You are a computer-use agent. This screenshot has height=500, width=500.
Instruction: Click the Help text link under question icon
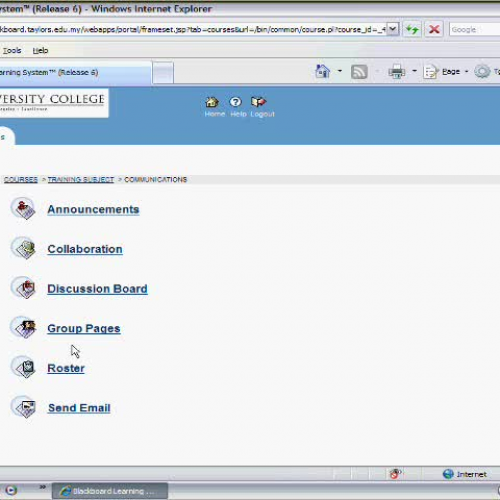click(238, 114)
